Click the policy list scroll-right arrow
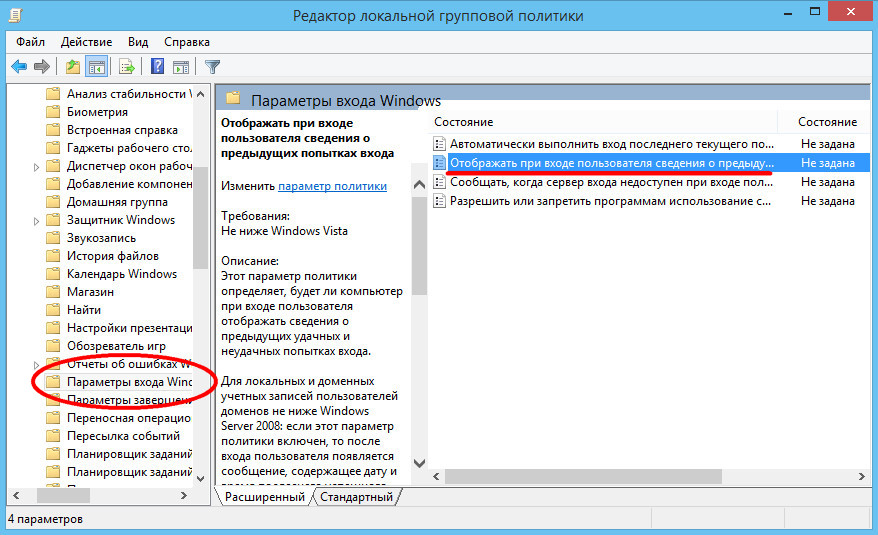Screen dimensions: 878x535 point(861,476)
